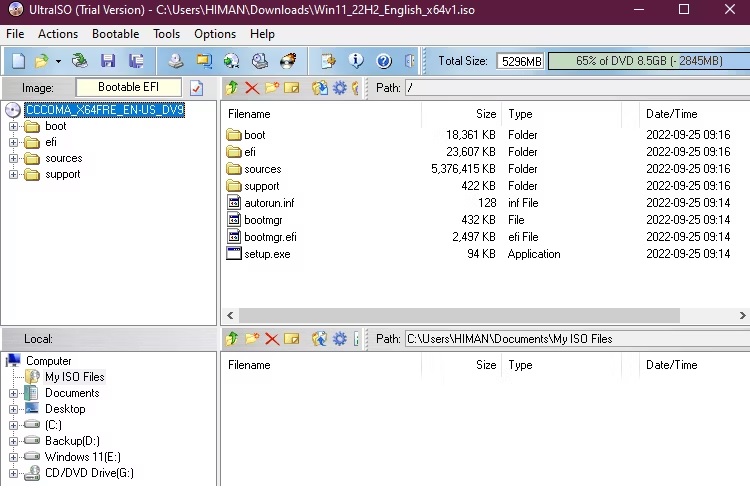750x492 pixels.
Task: Click the Info speech bubble icon
Action: [356, 61]
